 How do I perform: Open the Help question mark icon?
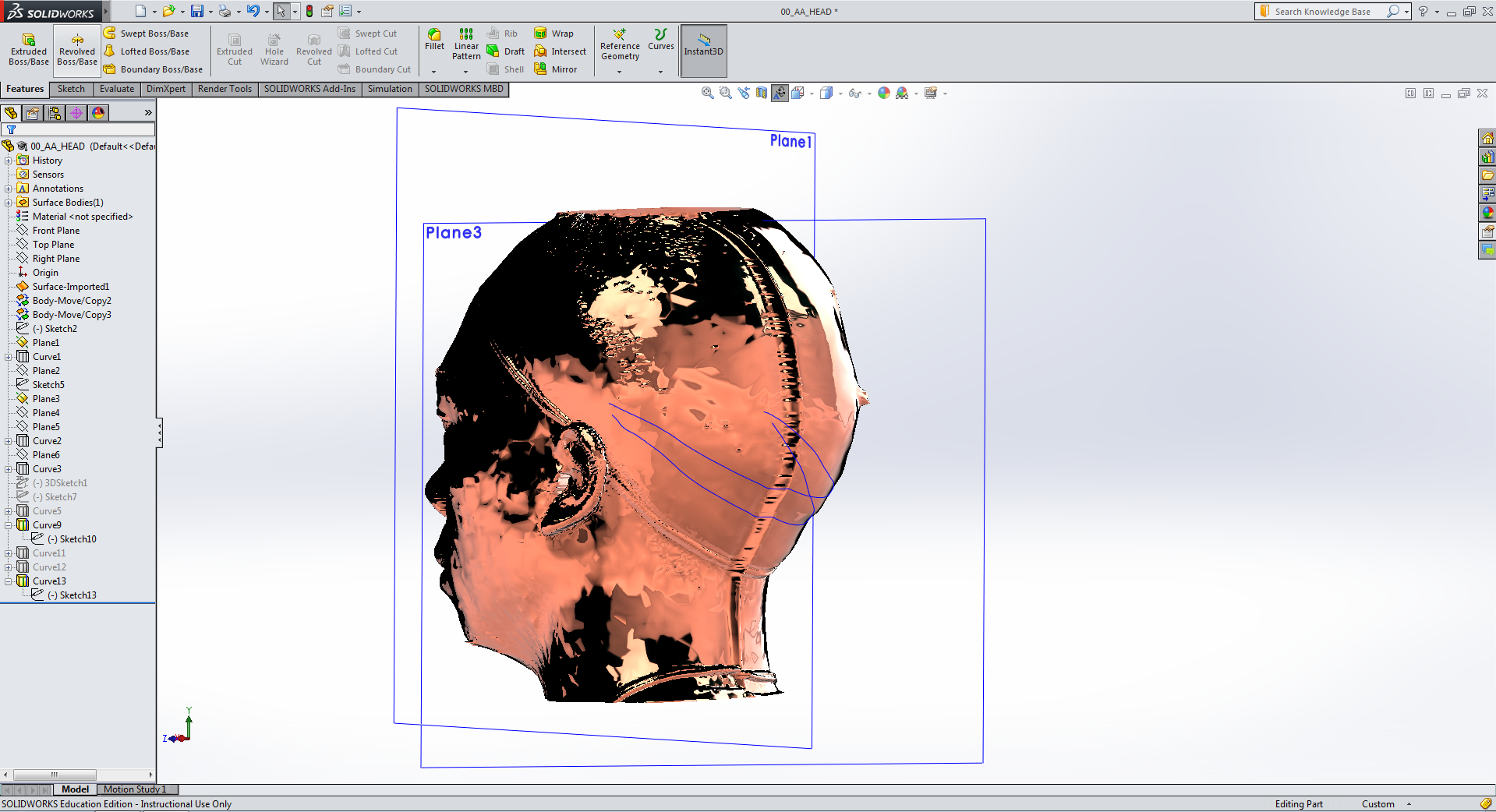point(1423,11)
